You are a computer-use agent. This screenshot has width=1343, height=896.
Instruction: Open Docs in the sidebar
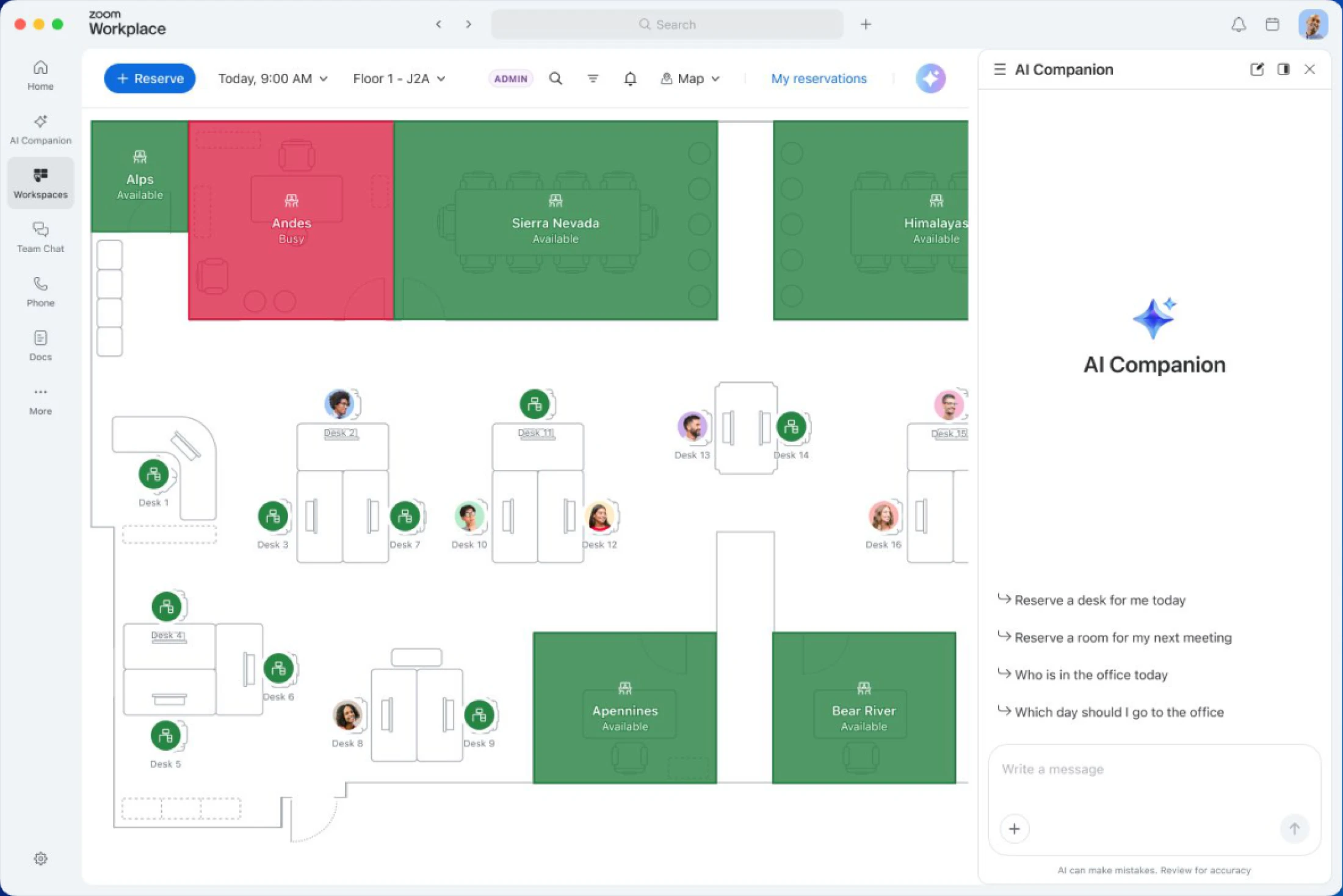40,345
